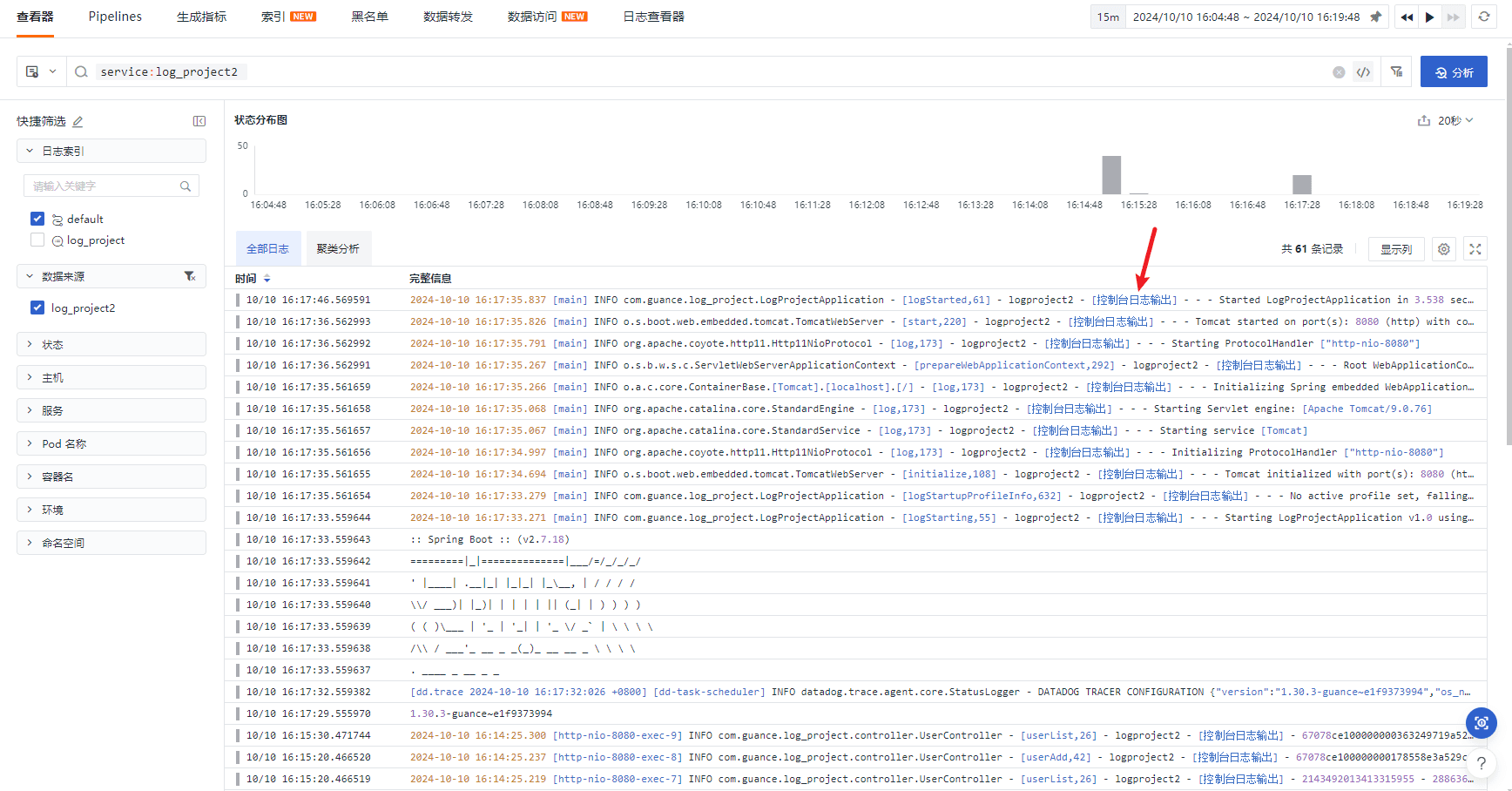This screenshot has width=1512, height=791.
Task: Expand the Pod 名称 filter section
Action: point(111,443)
